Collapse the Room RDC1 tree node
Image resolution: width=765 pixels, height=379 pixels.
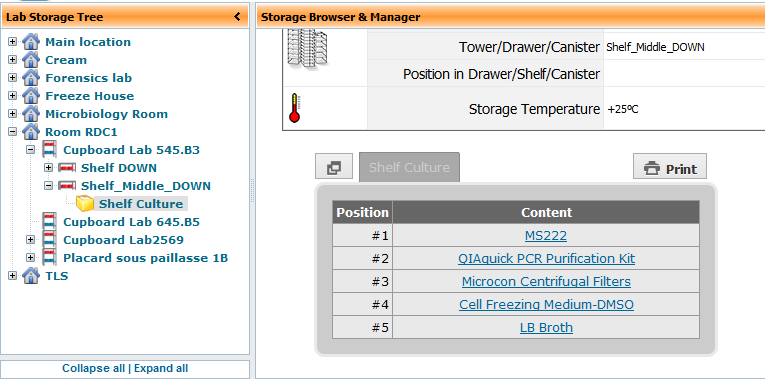13,132
